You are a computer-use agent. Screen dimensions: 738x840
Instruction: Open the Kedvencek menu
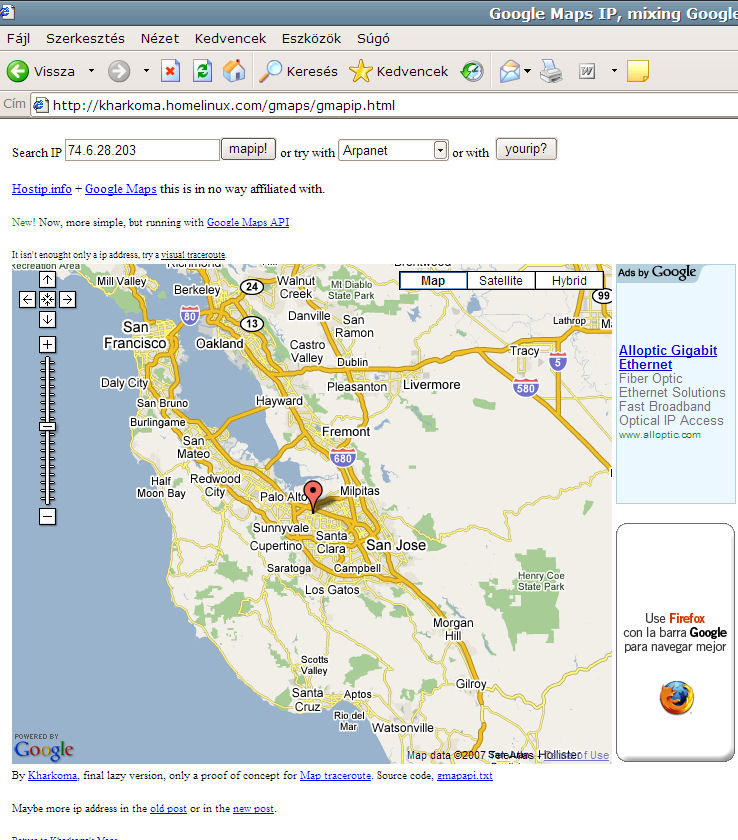(x=230, y=39)
